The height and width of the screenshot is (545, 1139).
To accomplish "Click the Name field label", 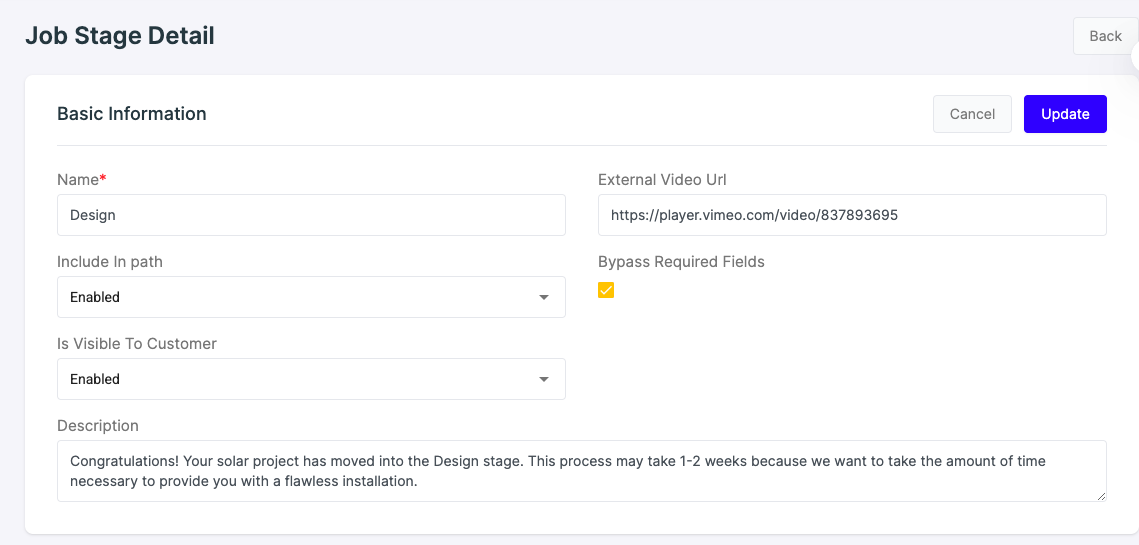I will tap(81, 179).
